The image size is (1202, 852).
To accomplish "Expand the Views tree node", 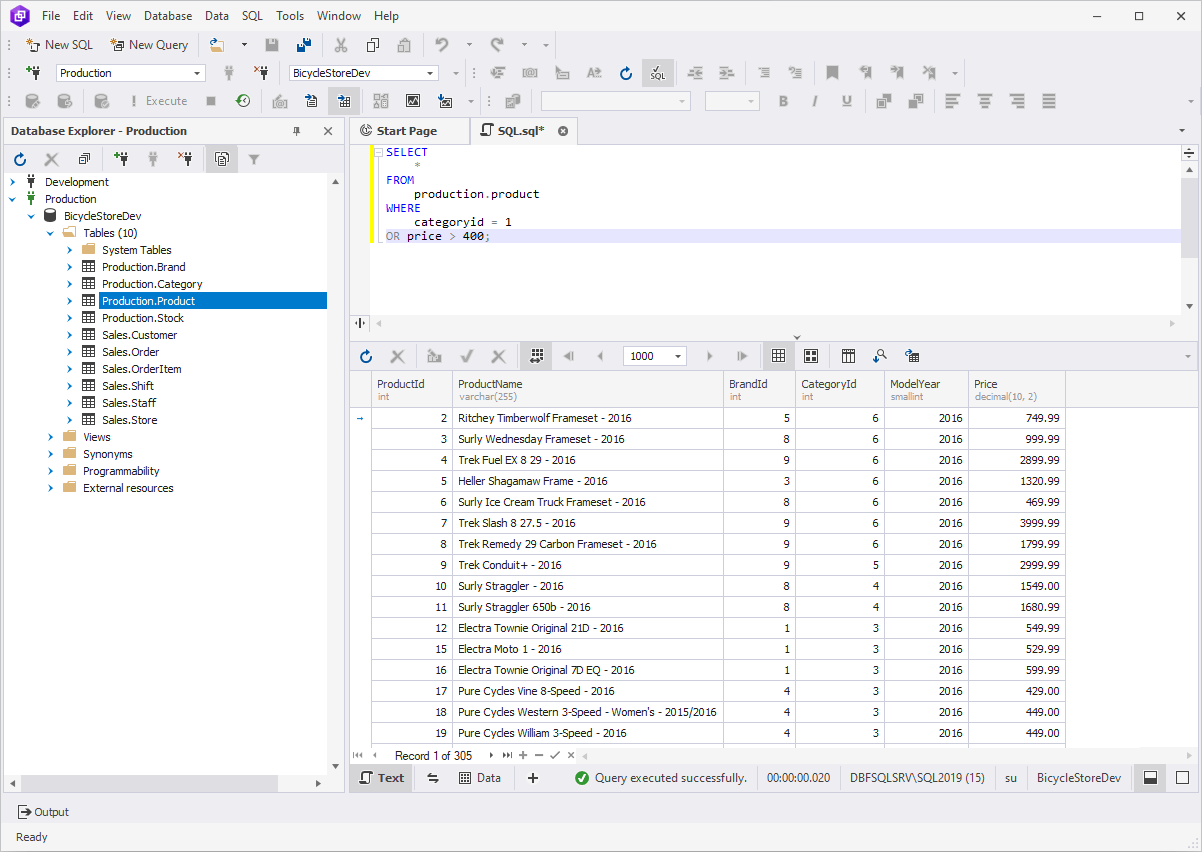I will pyautogui.click(x=49, y=436).
